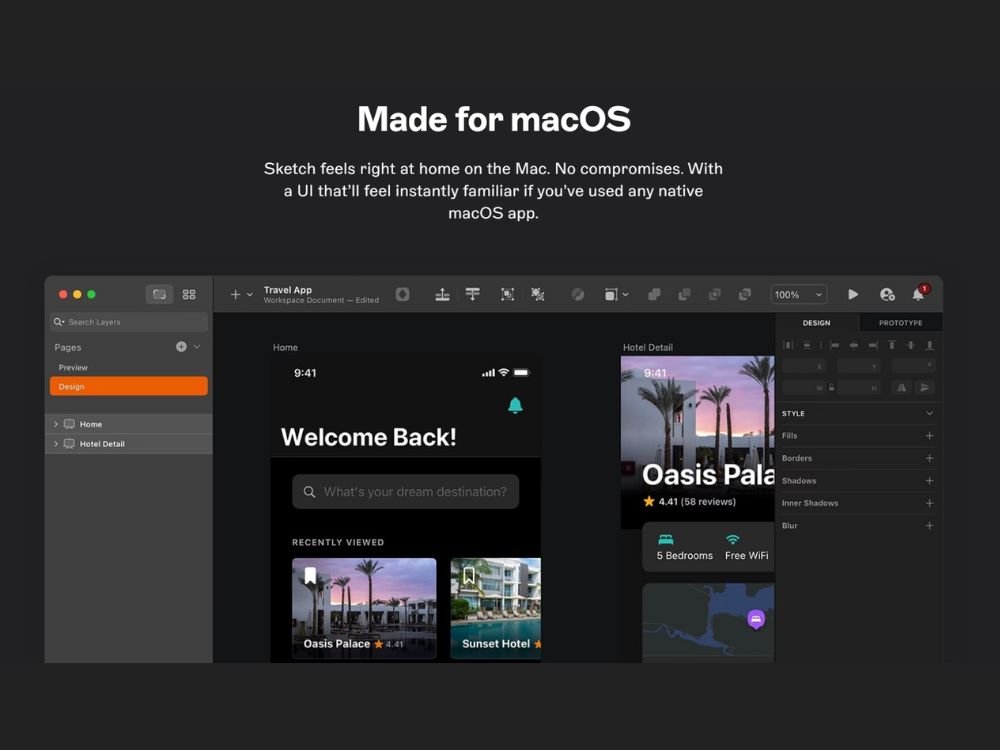Image resolution: width=1000 pixels, height=750 pixels.
Task: Click the align bottom icon in the inspector
Action: (930, 345)
